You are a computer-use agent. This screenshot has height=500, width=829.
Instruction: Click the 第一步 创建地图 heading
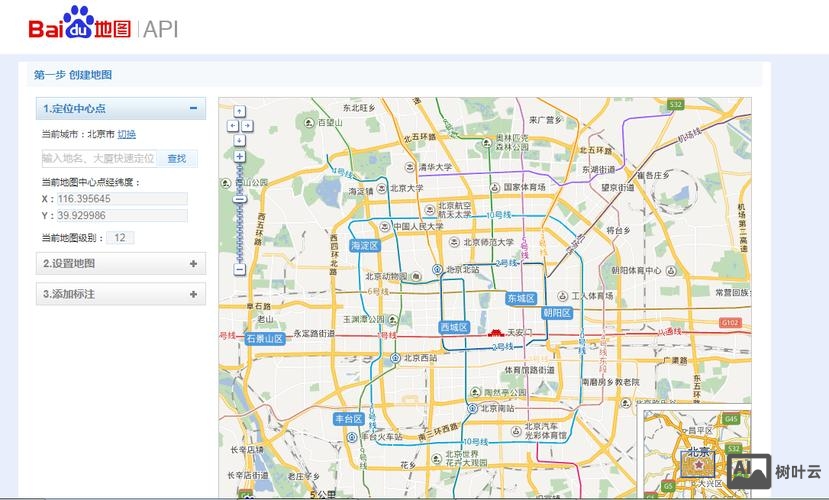[x=73, y=75]
